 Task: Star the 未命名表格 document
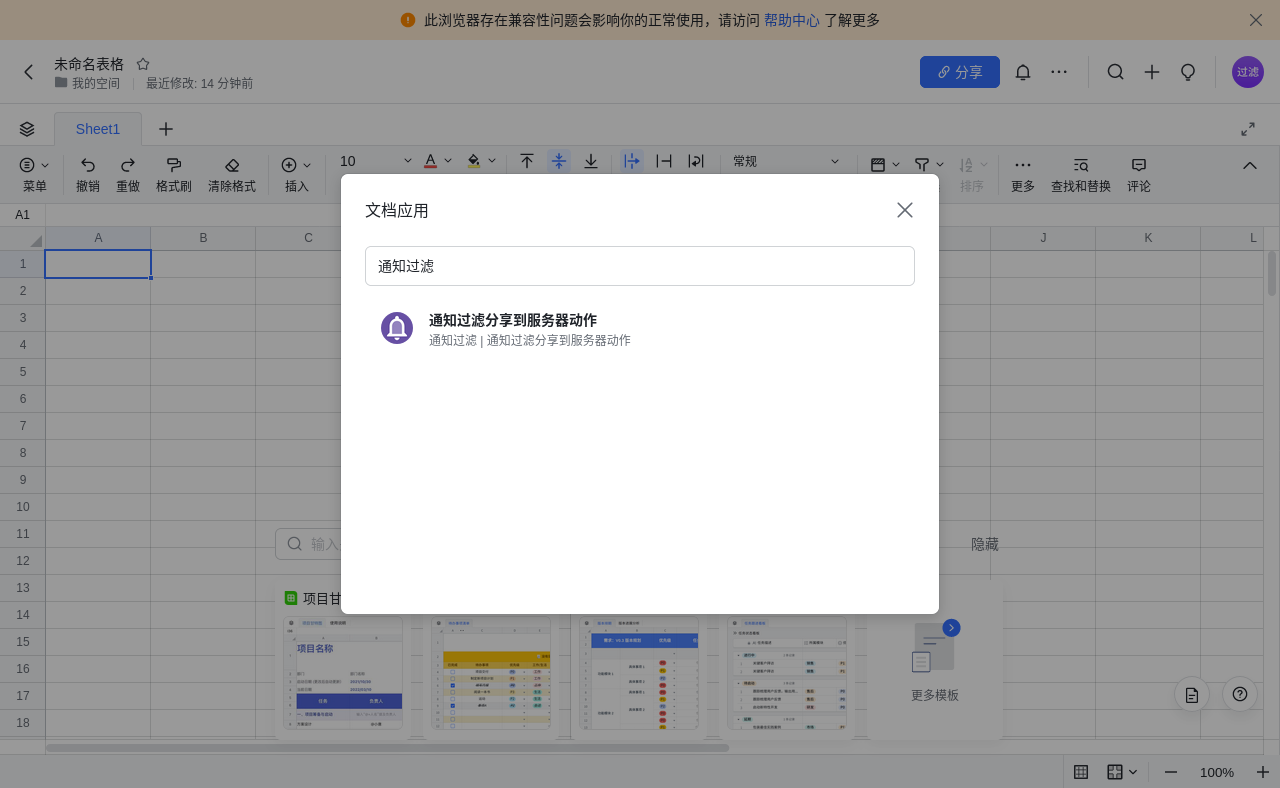click(x=143, y=64)
